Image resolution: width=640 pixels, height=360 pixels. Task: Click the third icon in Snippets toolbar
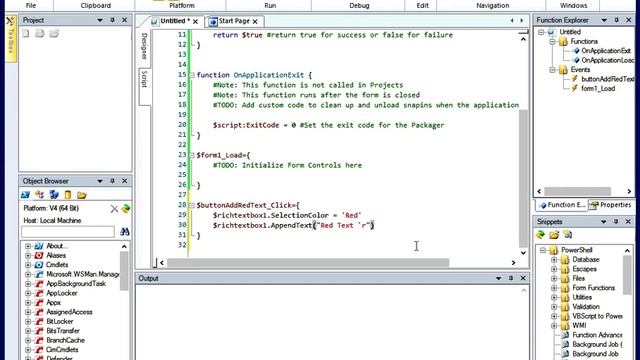tap(568, 235)
